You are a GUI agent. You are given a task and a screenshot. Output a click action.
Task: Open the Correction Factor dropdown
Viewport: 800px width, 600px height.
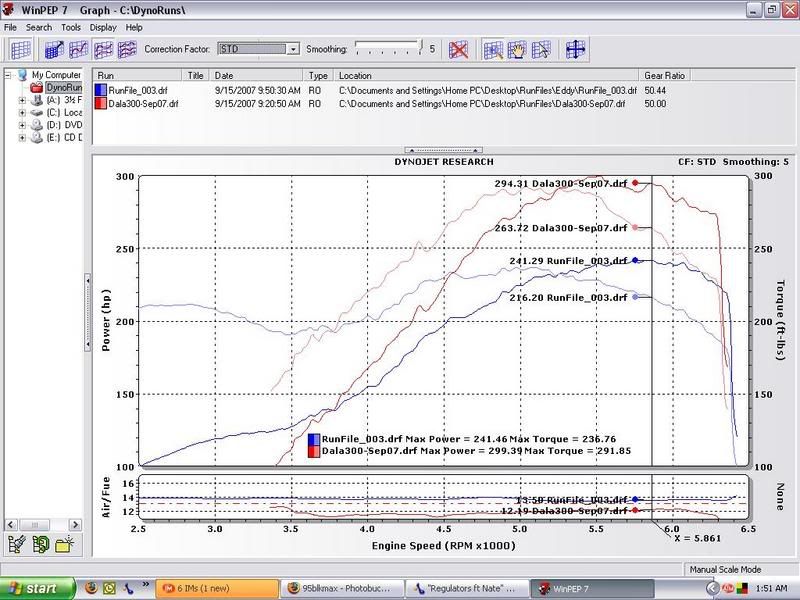[293, 48]
